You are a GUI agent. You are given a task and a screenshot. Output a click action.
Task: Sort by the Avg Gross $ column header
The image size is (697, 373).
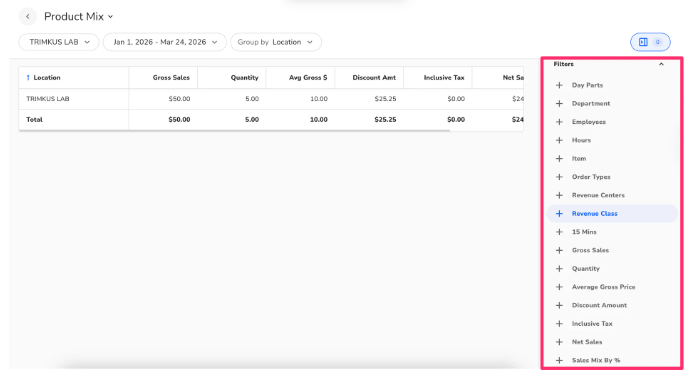coord(300,77)
